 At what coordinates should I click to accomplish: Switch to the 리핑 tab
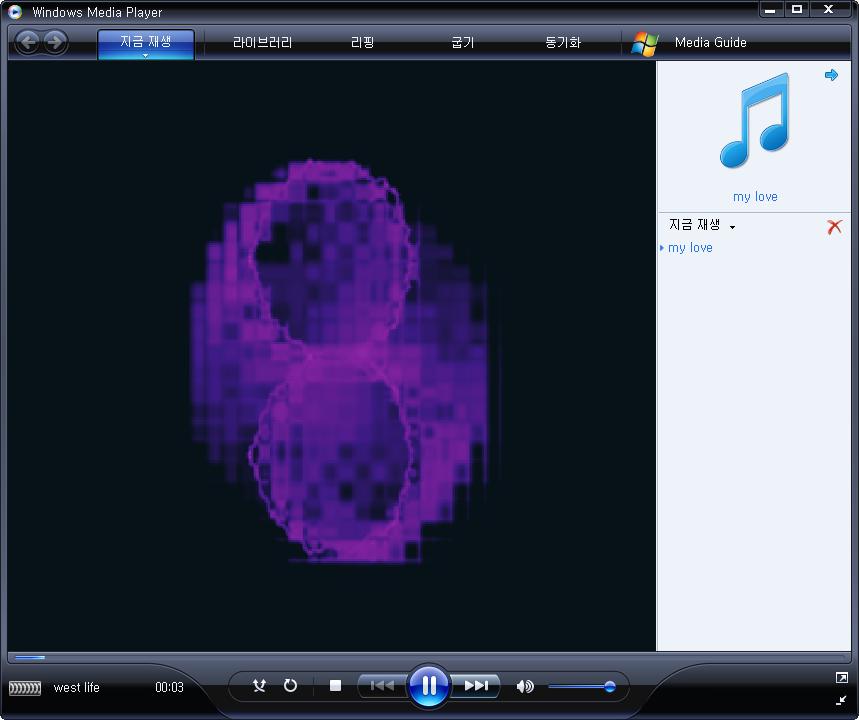tap(362, 42)
